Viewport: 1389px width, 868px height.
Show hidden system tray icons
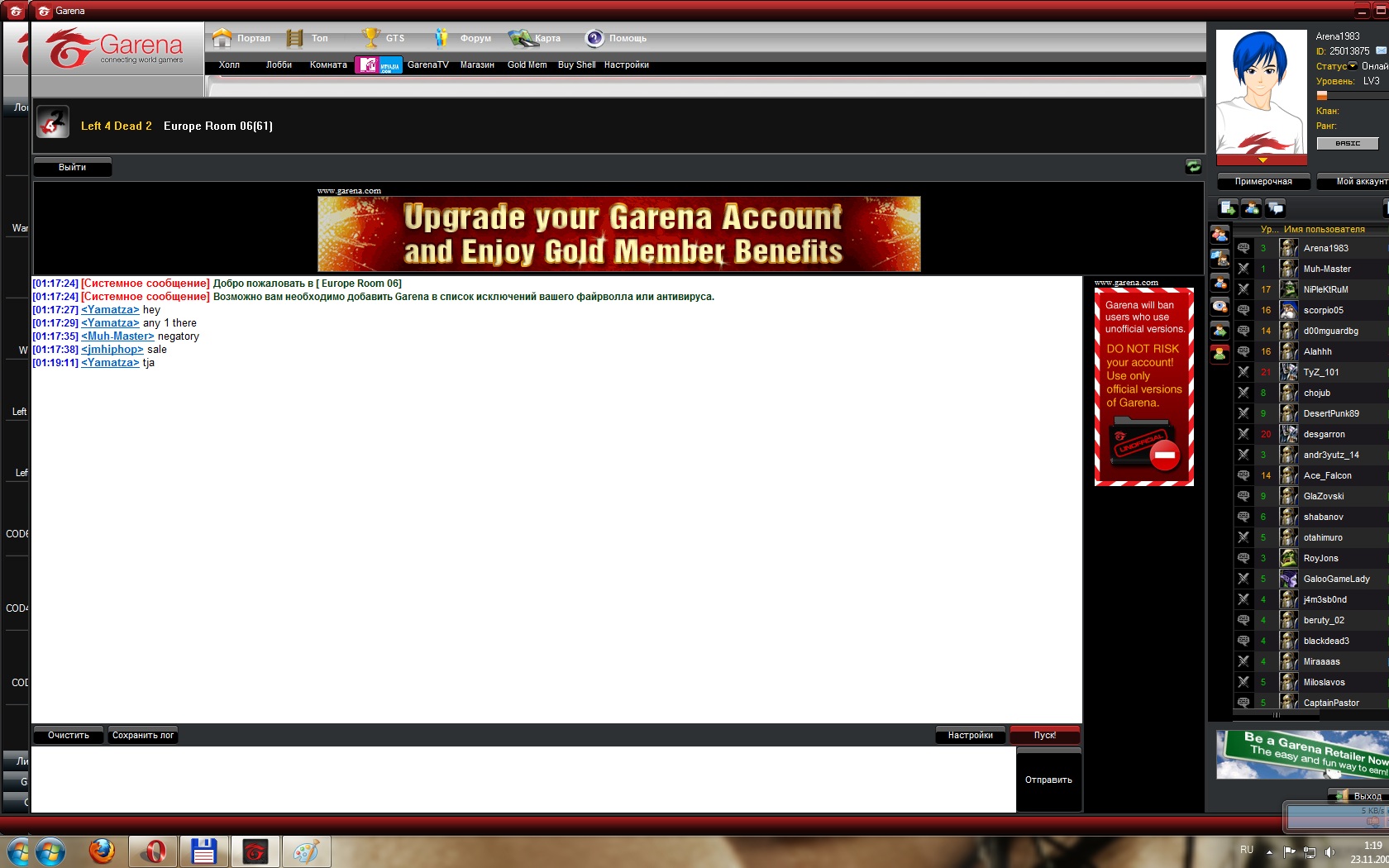tap(1269, 851)
